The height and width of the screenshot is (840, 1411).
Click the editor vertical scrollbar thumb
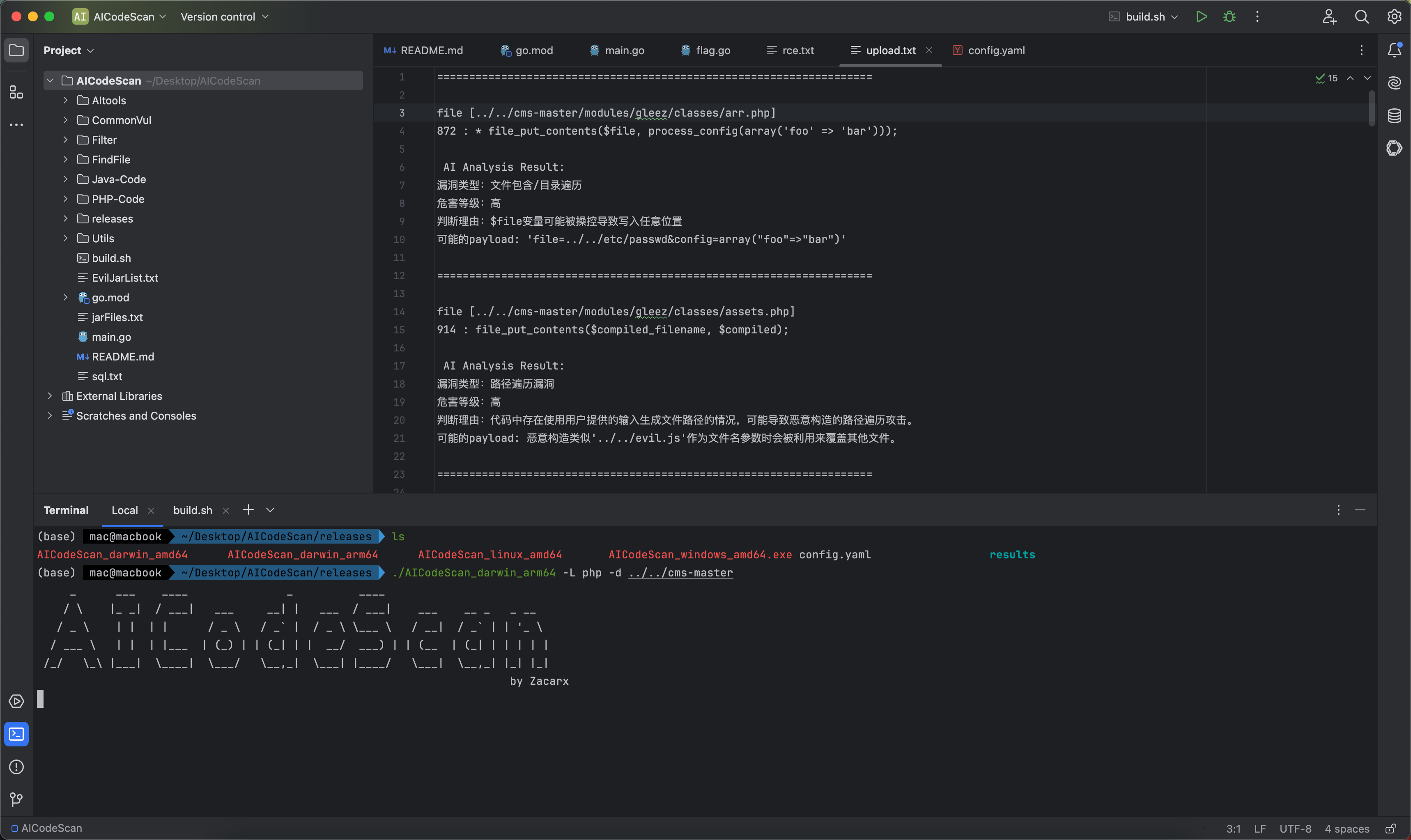point(1372,108)
